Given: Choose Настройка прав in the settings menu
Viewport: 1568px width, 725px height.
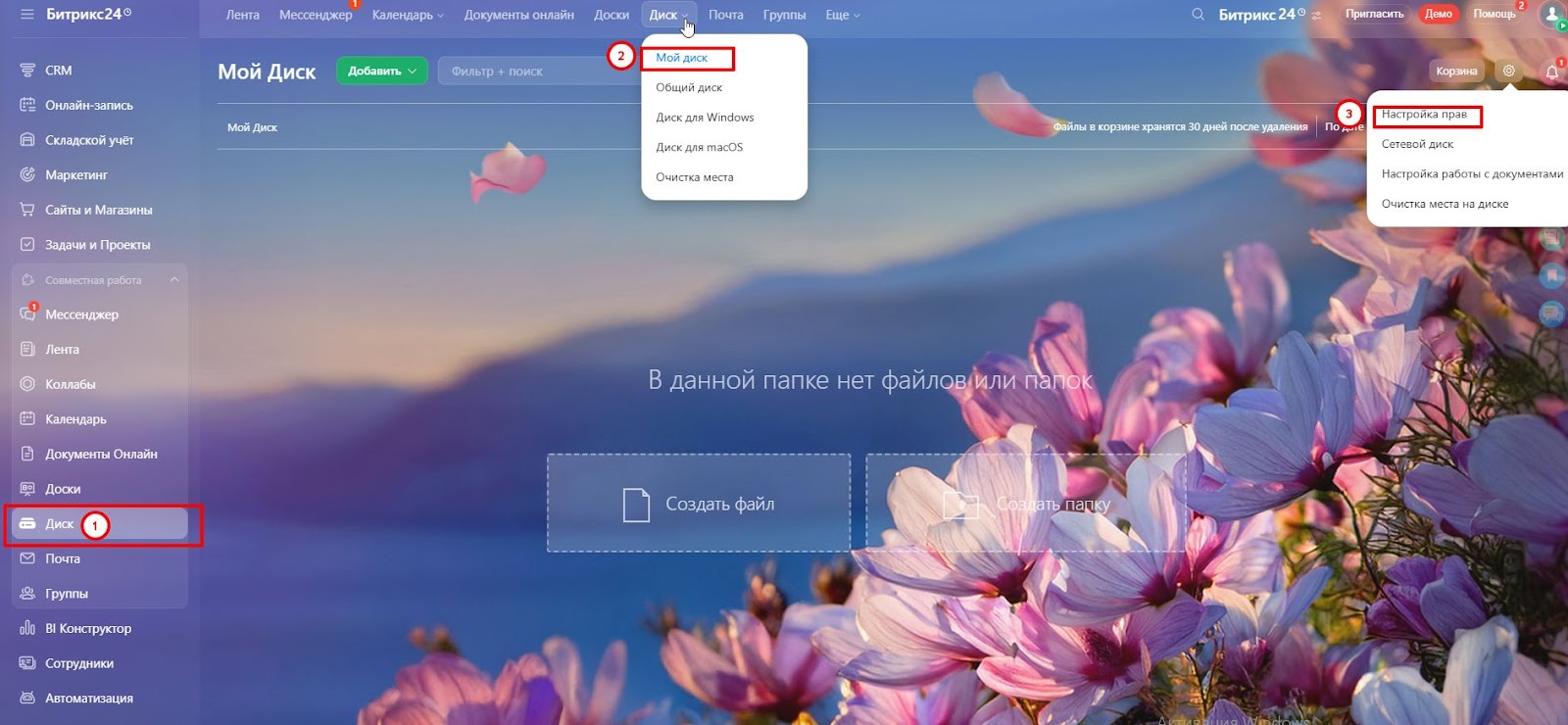Looking at the screenshot, I should tap(1424, 115).
